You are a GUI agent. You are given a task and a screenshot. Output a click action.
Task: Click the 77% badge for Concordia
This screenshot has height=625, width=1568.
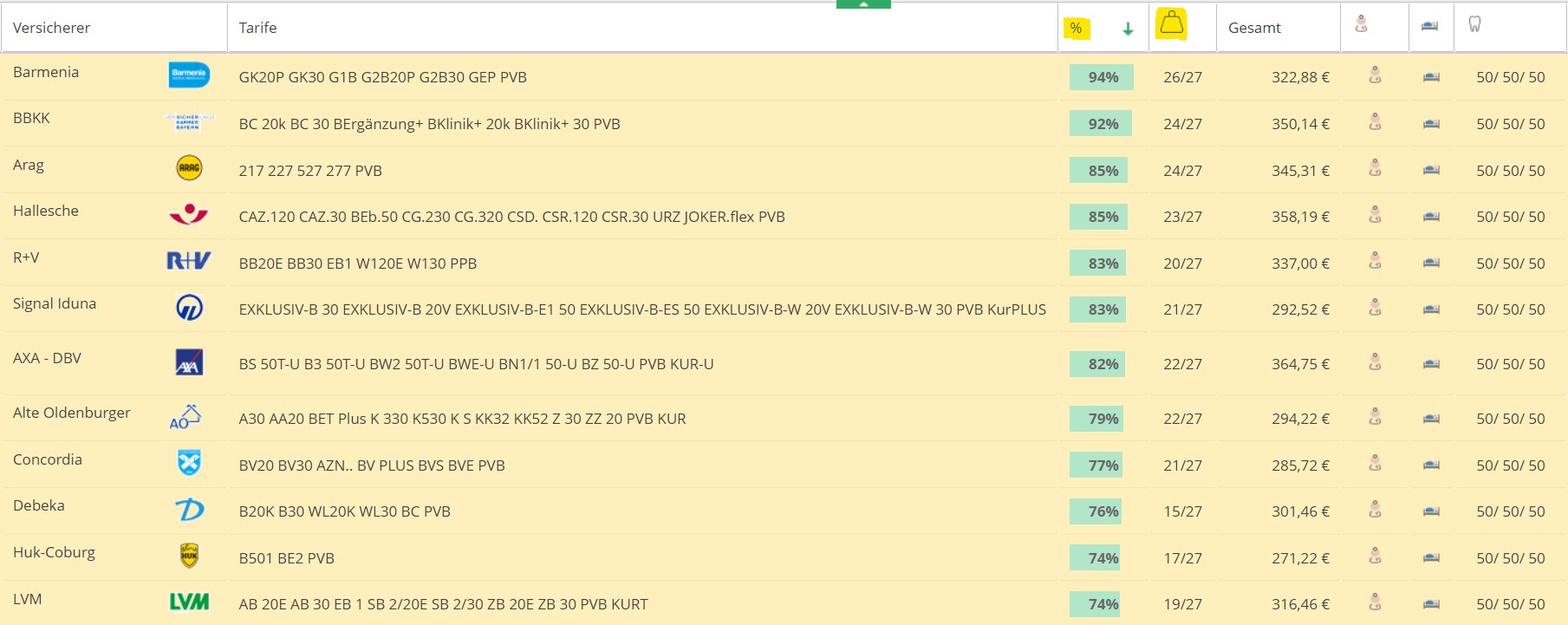tap(1097, 465)
